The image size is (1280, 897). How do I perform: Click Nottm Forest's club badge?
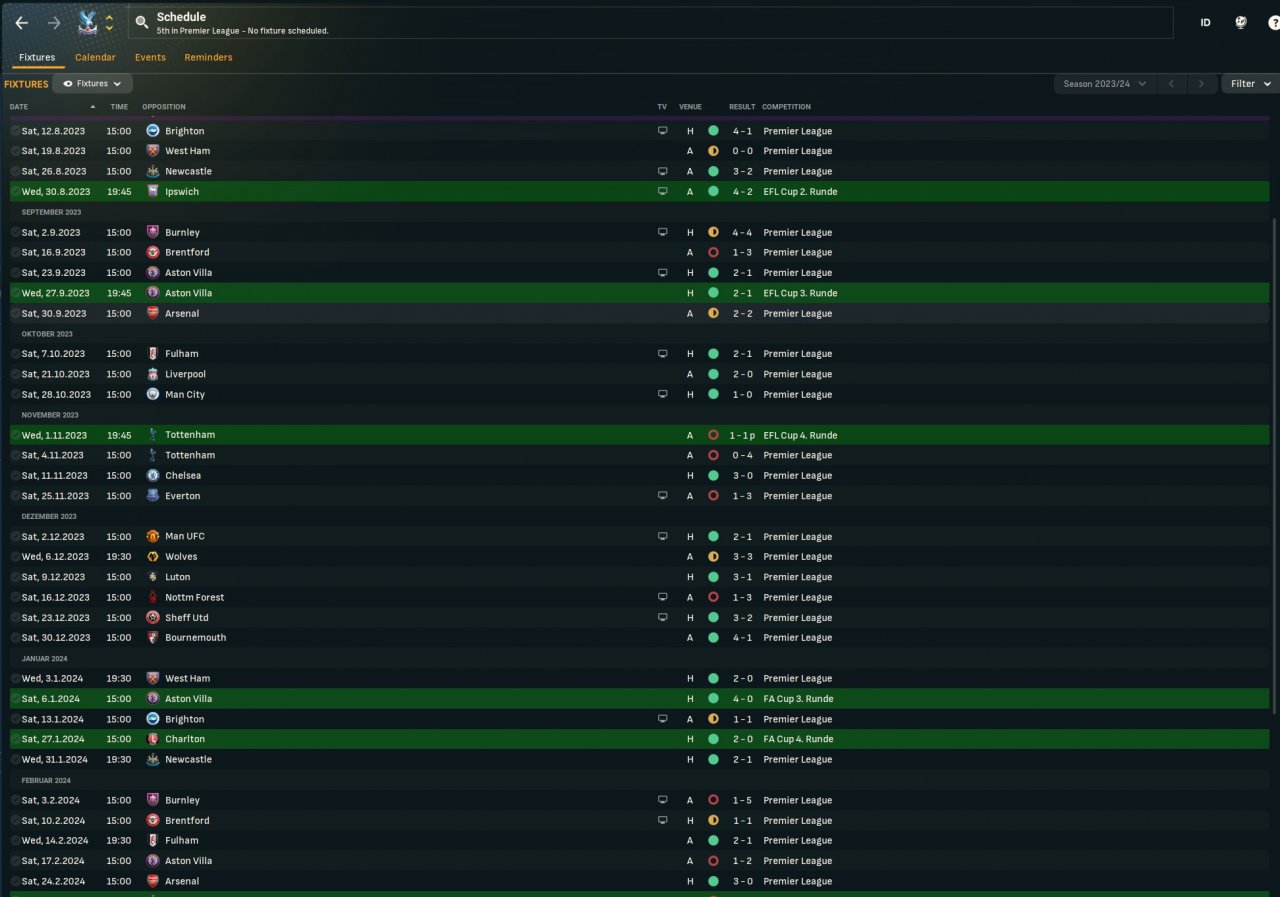click(x=153, y=598)
